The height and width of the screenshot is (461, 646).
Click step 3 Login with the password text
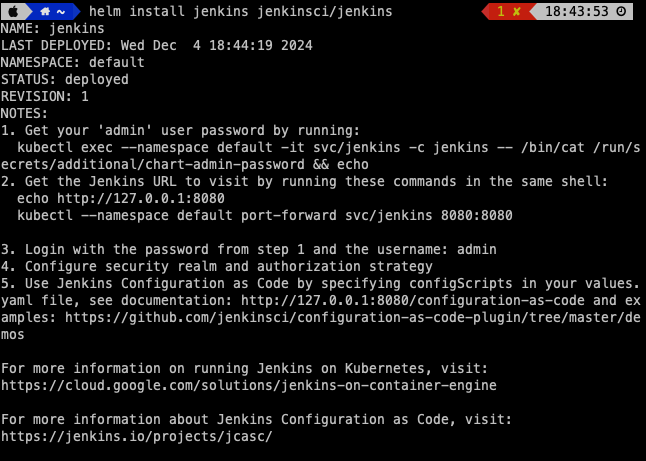pos(249,250)
